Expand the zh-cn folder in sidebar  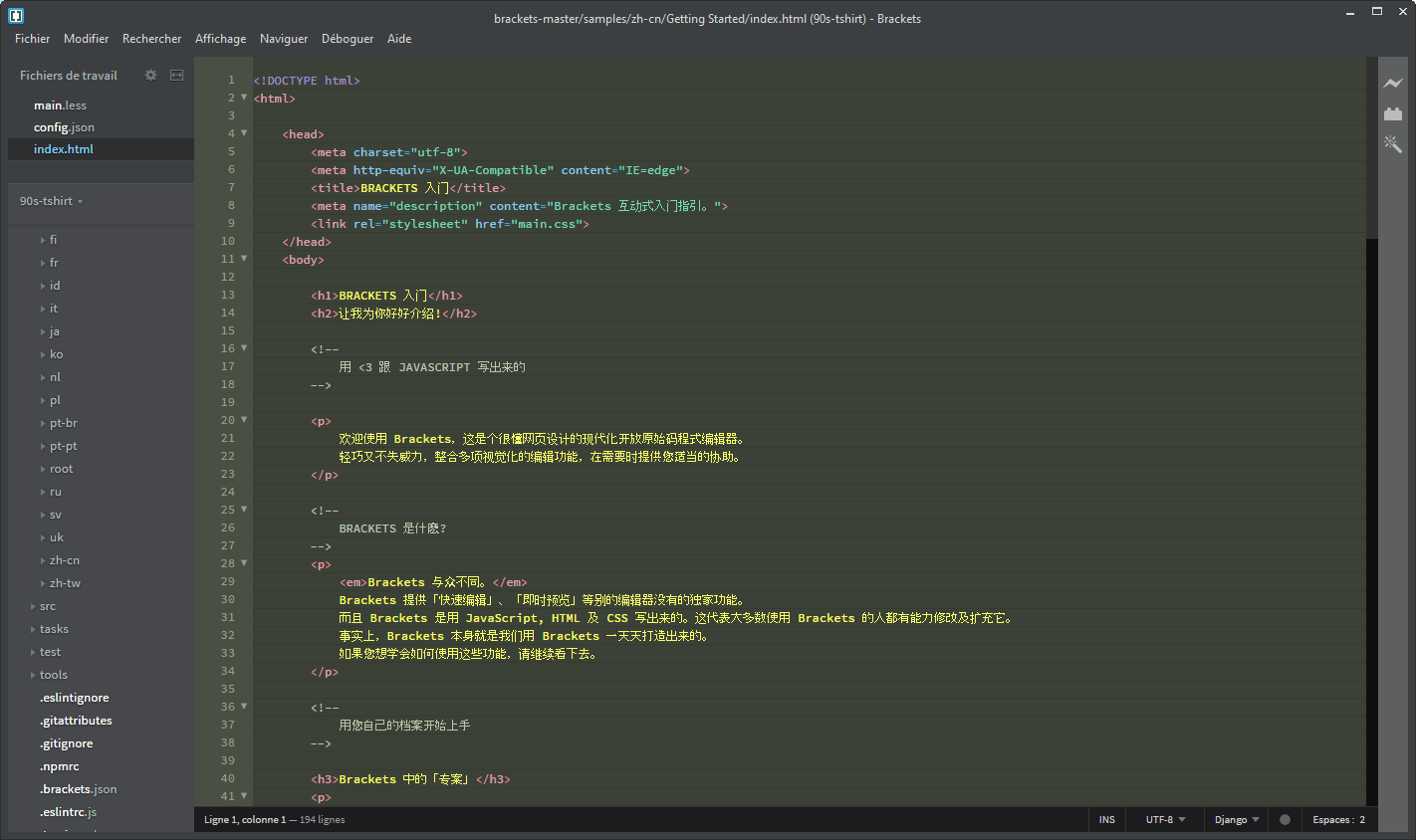(x=62, y=560)
